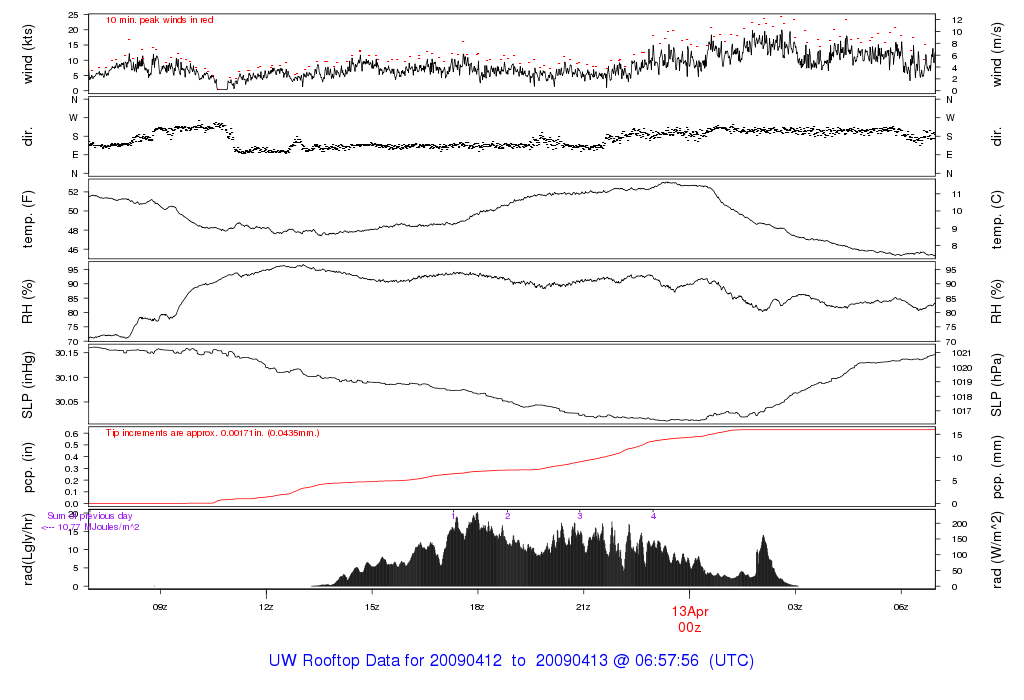Click the '15z' time axis label
The image size is (1024, 700).
point(372,607)
